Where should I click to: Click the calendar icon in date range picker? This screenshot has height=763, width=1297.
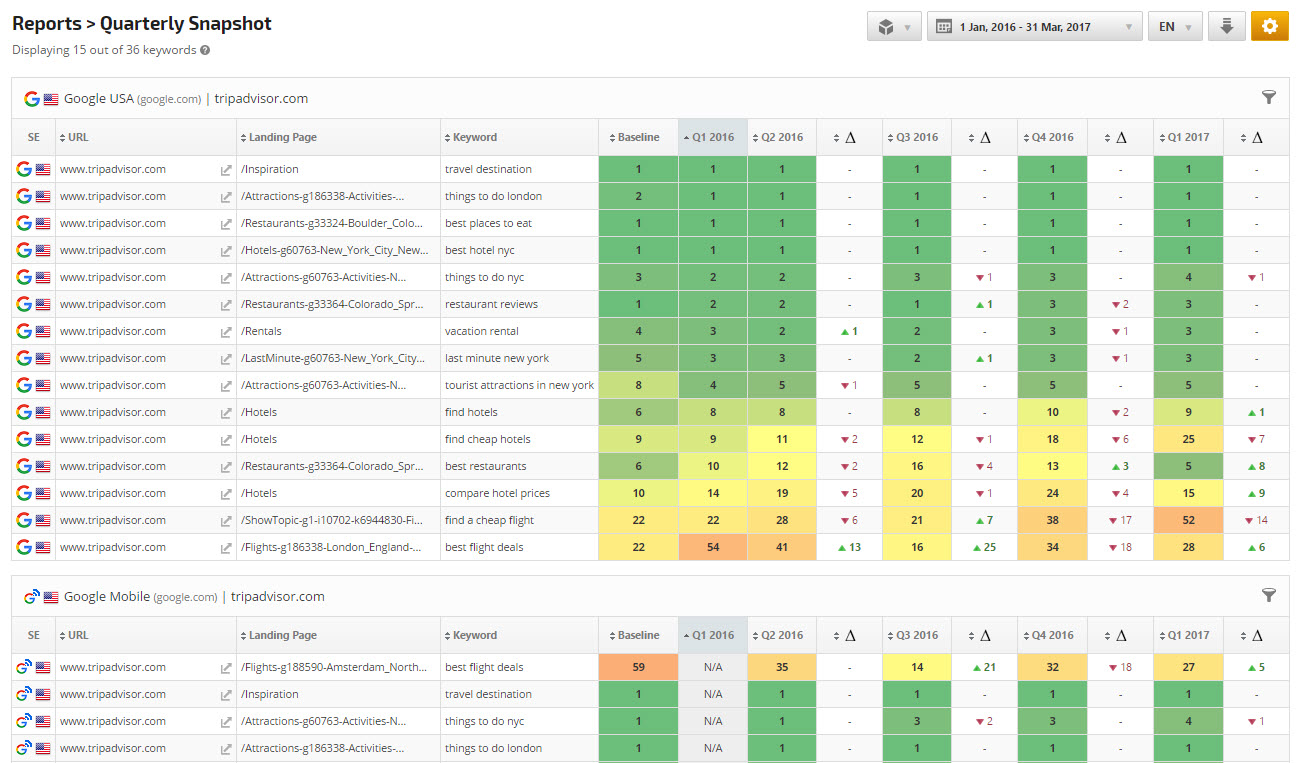tap(943, 27)
